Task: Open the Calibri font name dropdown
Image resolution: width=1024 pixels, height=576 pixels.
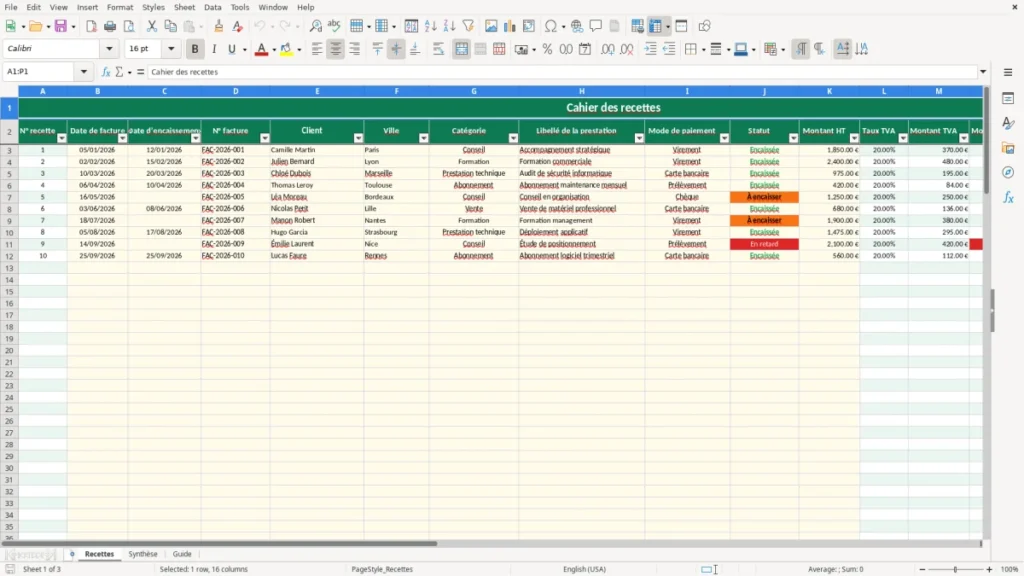Action: pos(109,49)
